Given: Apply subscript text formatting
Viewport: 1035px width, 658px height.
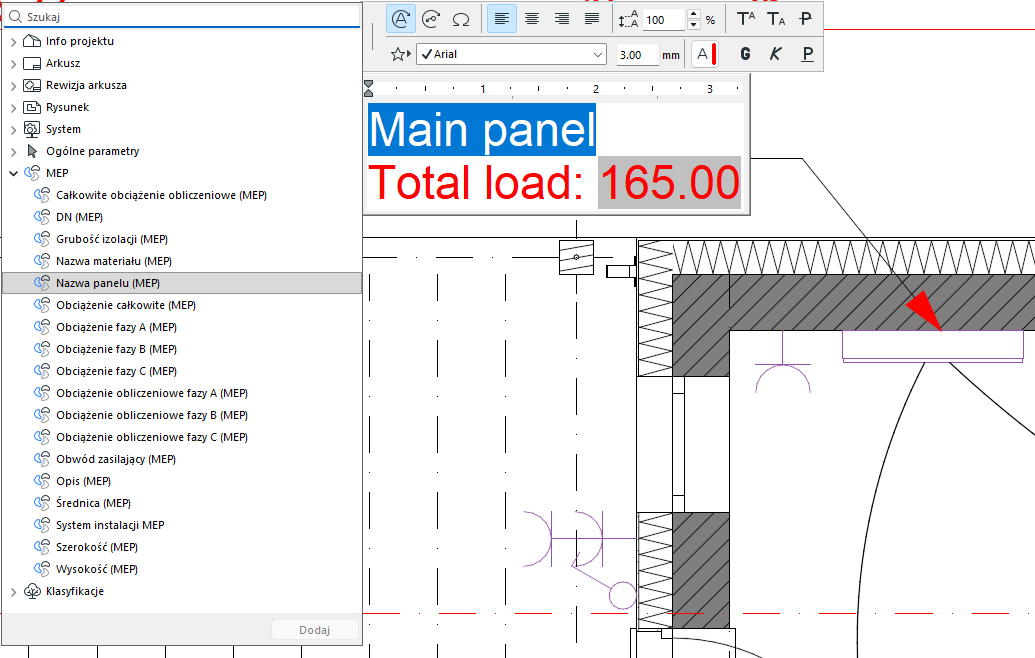Looking at the screenshot, I should click(x=776, y=19).
